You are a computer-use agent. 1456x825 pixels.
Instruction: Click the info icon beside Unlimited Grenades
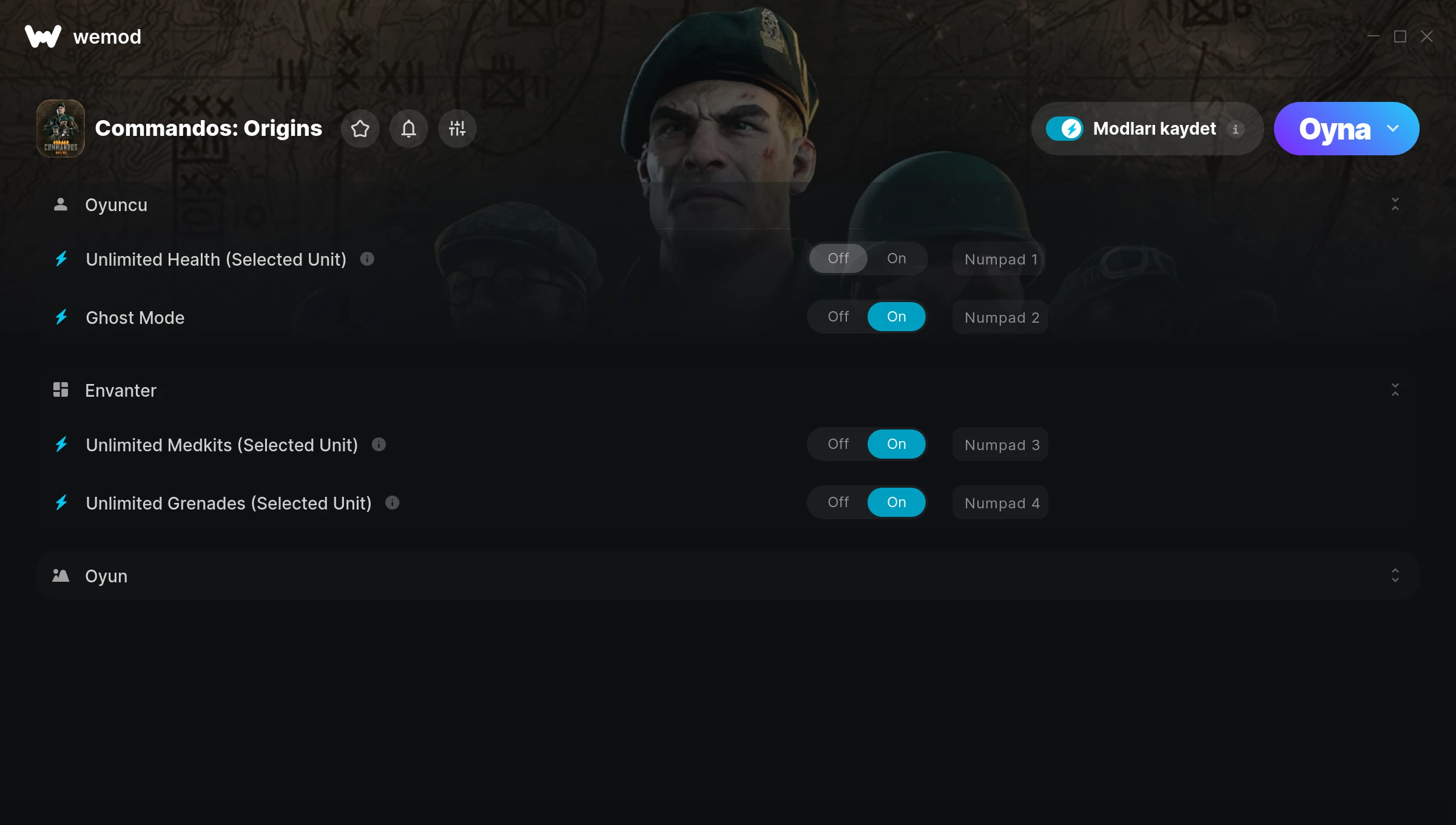click(x=393, y=503)
